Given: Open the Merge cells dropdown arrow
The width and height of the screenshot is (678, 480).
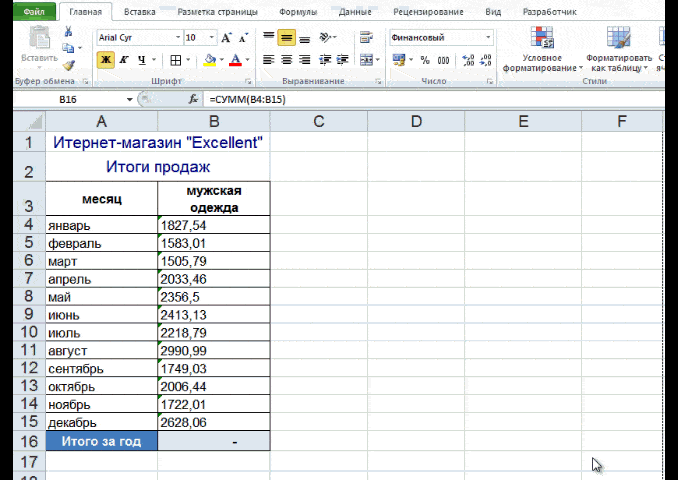Looking at the screenshot, I should tap(377, 60).
